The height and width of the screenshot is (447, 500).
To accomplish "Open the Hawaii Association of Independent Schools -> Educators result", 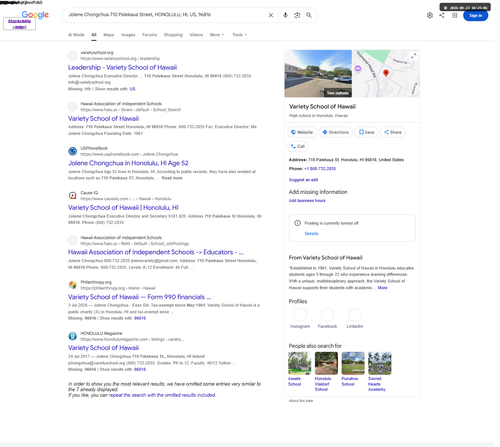I will pos(156,252).
